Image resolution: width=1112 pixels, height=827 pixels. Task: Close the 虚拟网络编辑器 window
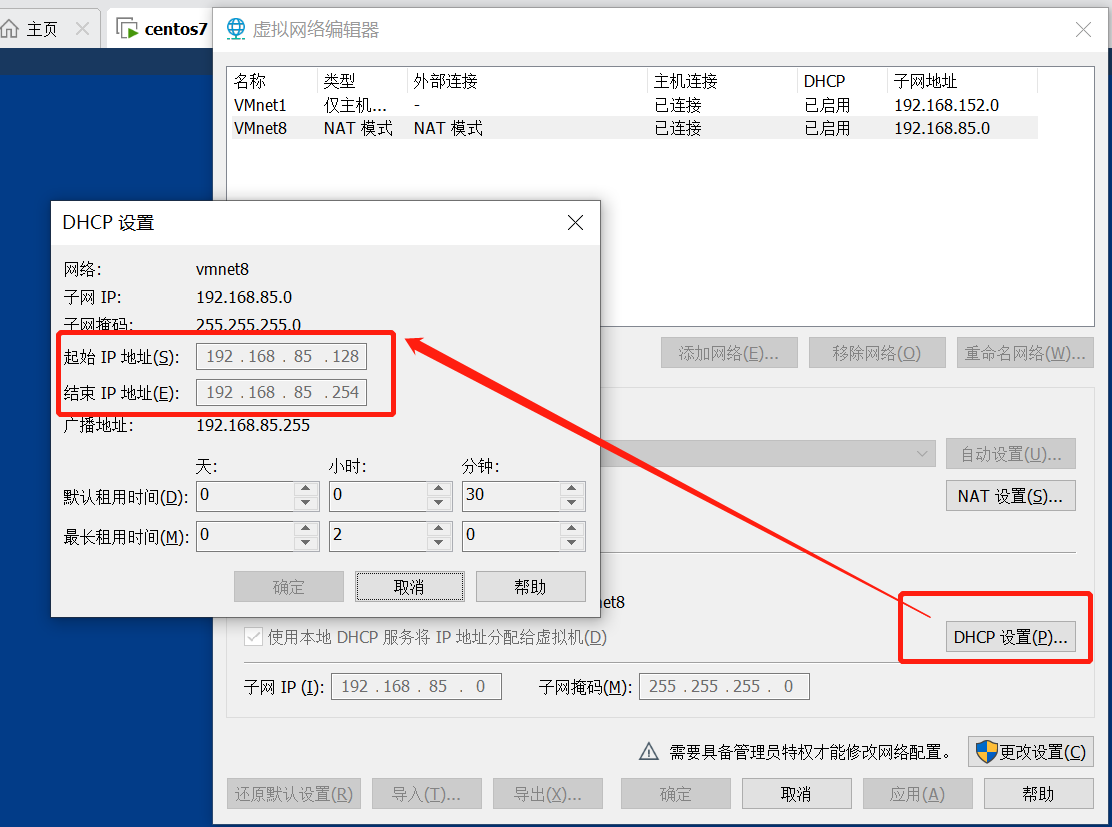pyautogui.click(x=1083, y=29)
